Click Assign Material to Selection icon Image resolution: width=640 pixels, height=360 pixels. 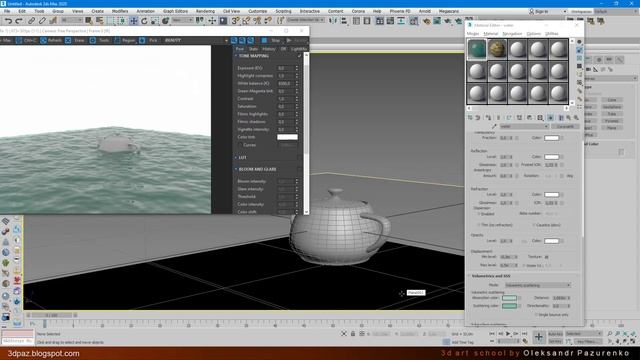pyautogui.click(x=488, y=118)
